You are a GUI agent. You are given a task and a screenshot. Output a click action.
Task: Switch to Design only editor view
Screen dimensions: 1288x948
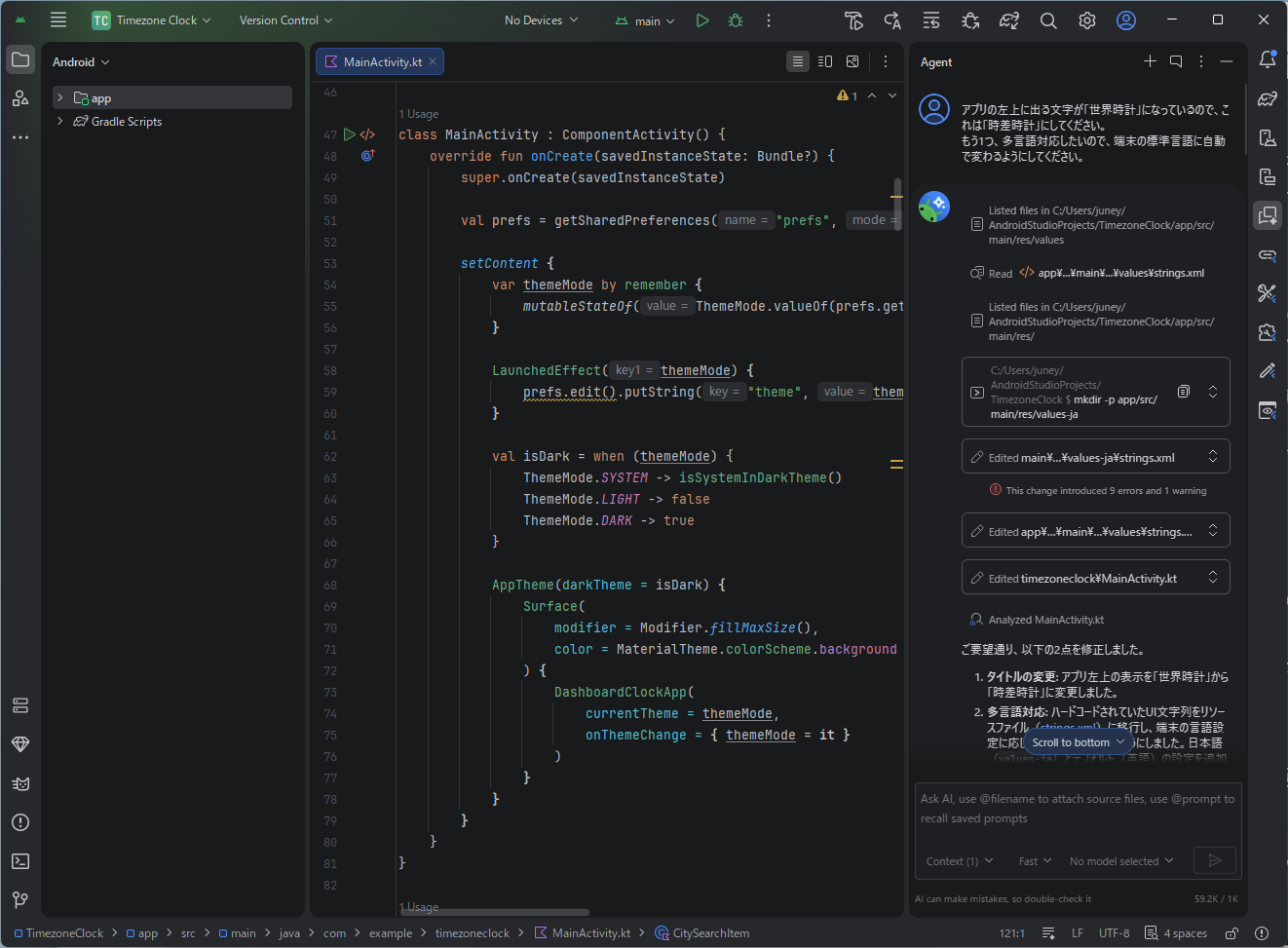[x=852, y=61]
